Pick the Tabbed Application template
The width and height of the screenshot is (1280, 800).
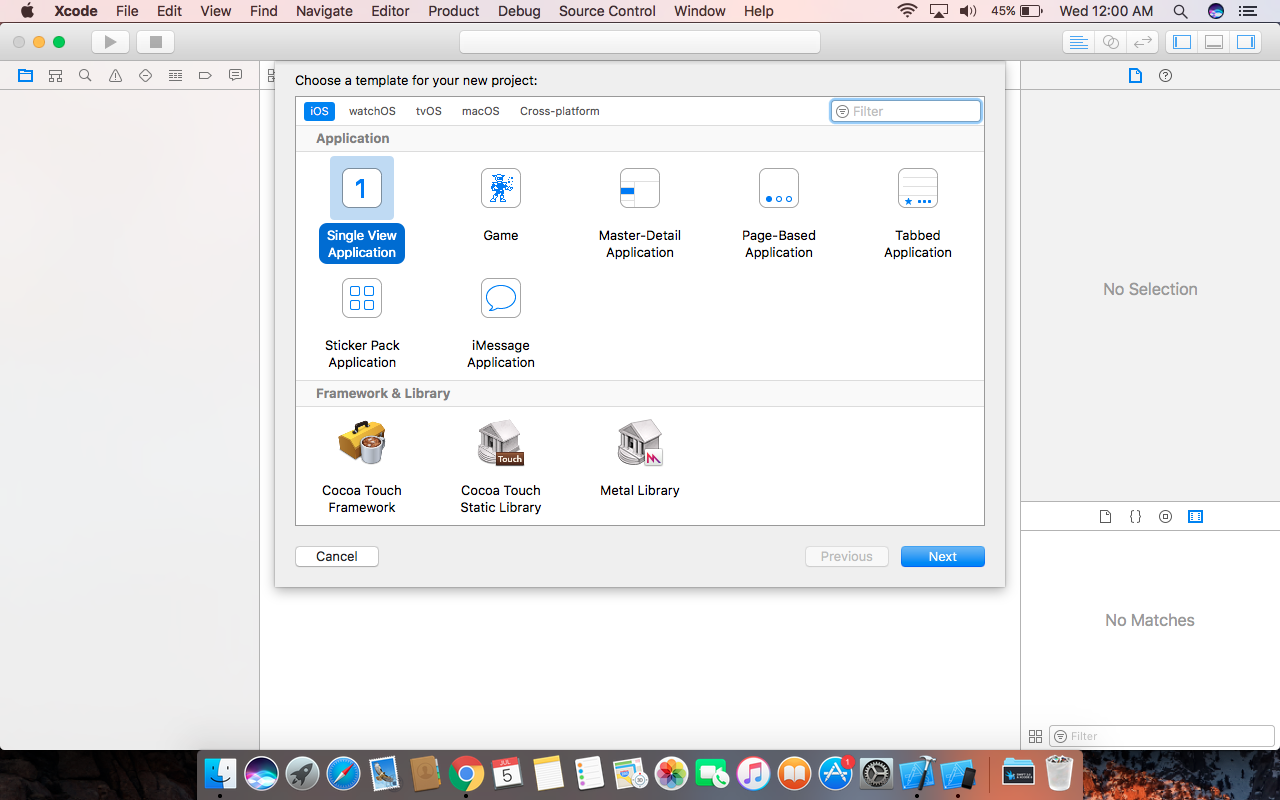point(917,189)
